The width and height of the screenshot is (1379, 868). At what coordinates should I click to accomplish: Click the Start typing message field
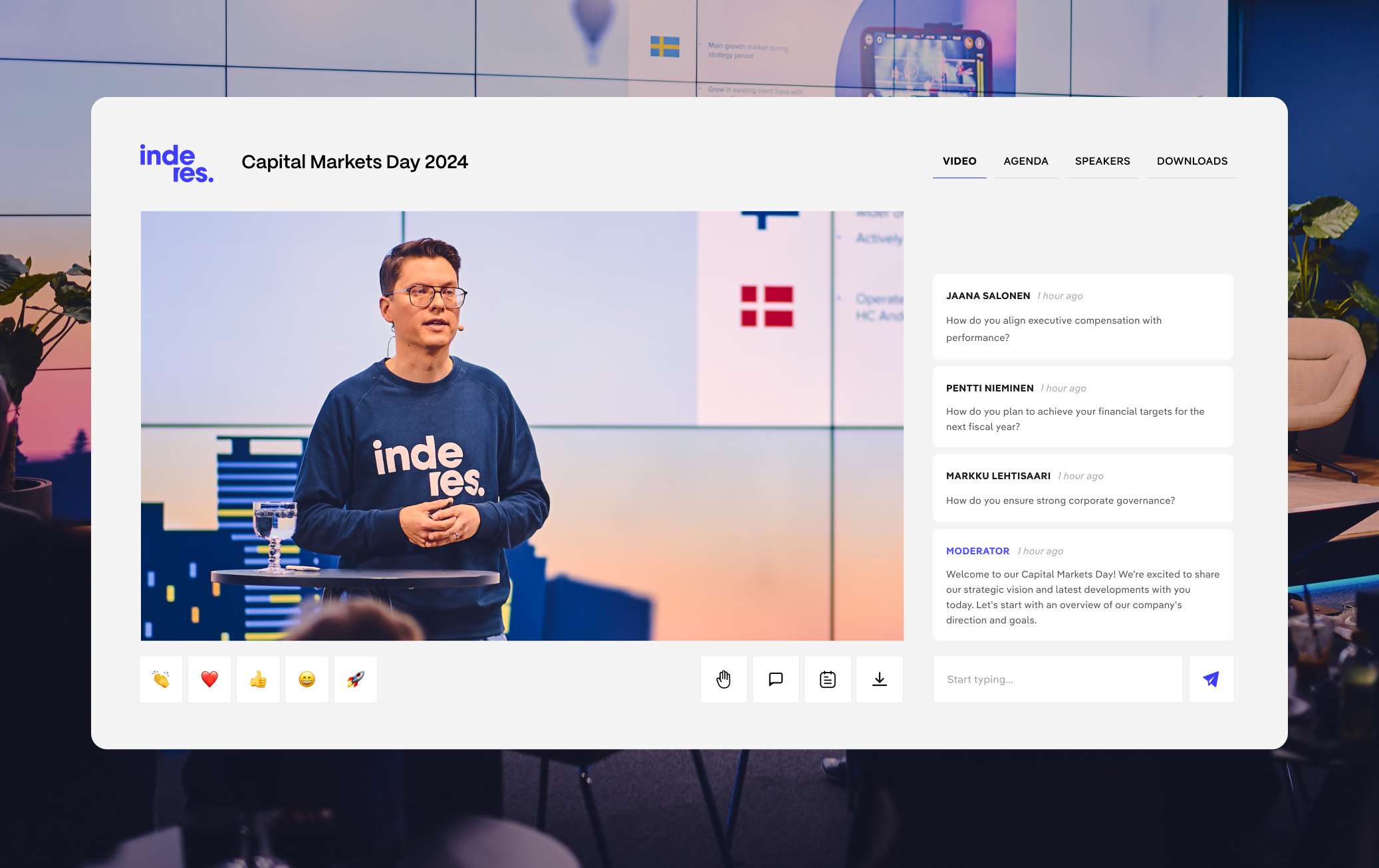pyautogui.click(x=1057, y=679)
